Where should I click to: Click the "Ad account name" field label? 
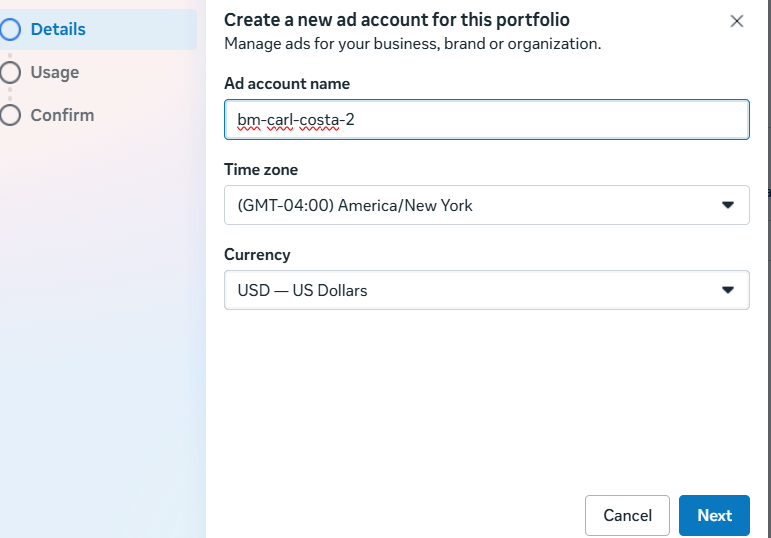(x=287, y=84)
